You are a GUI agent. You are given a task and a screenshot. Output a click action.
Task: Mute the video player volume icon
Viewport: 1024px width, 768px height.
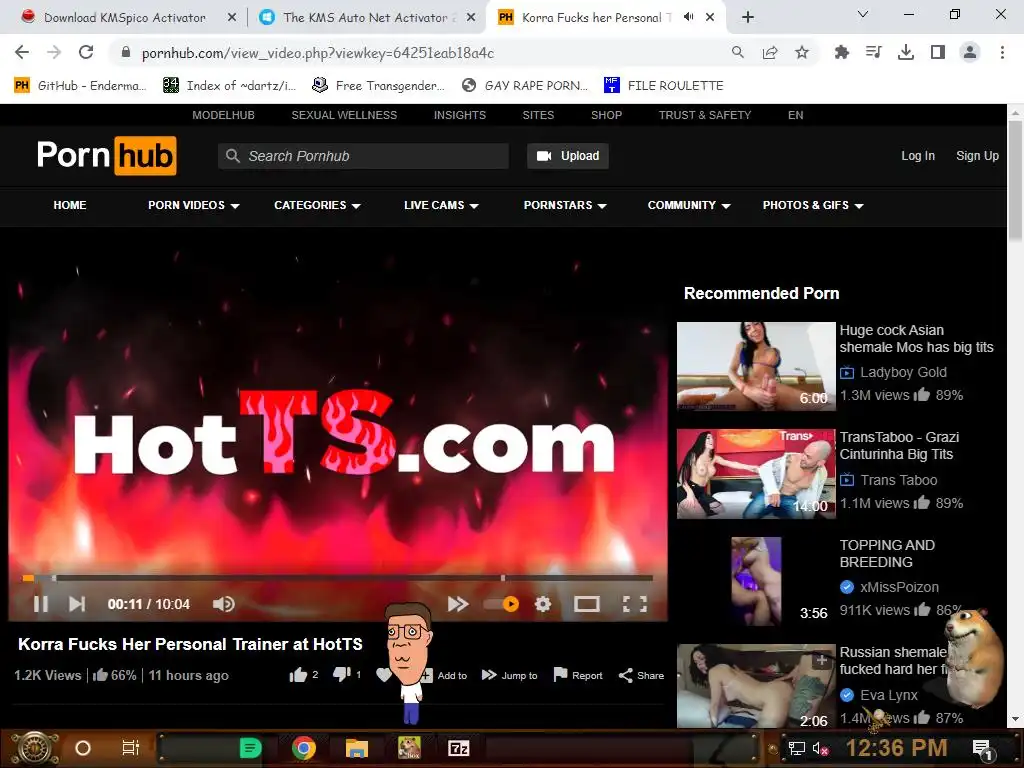[x=223, y=604]
